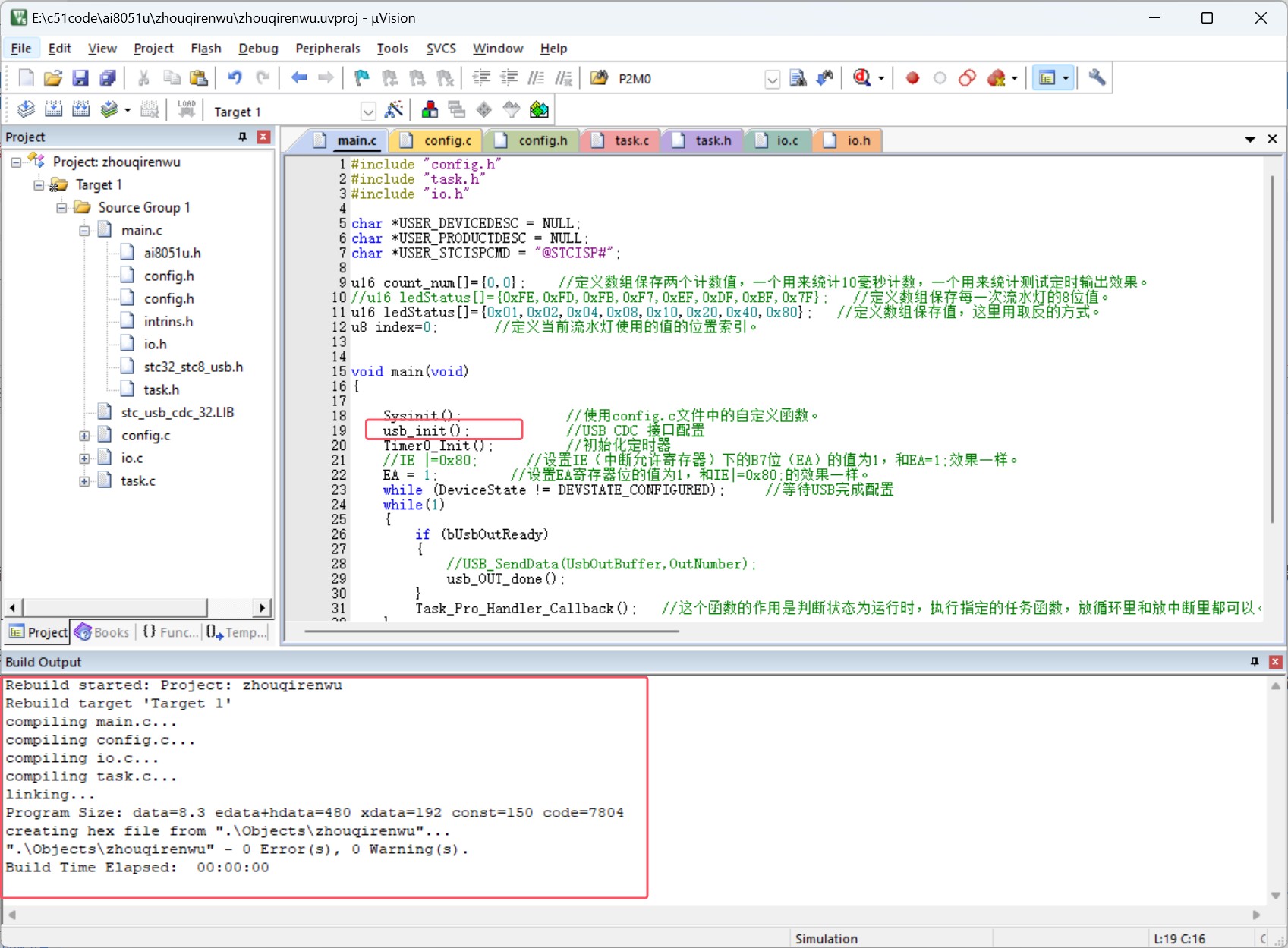This screenshot has width=1288, height=948.
Task: Disable all breakpoints icon
Action: (967, 78)
